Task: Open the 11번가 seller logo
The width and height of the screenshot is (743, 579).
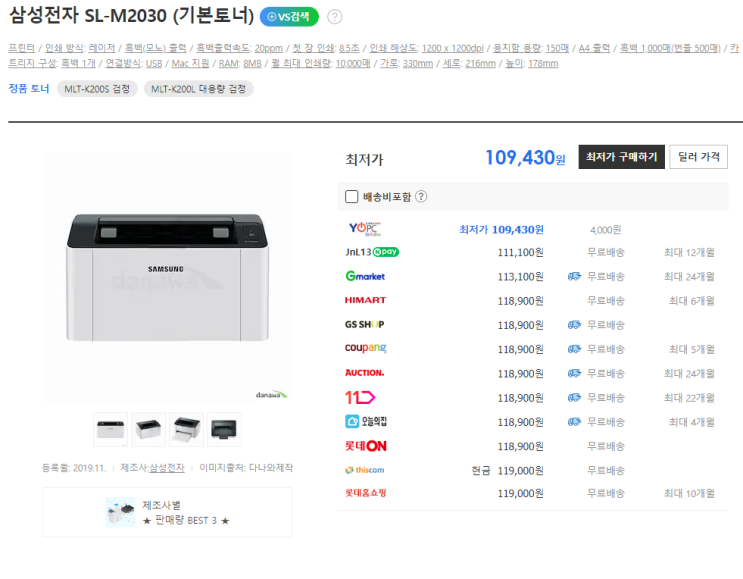Action: tap(360, 397)
